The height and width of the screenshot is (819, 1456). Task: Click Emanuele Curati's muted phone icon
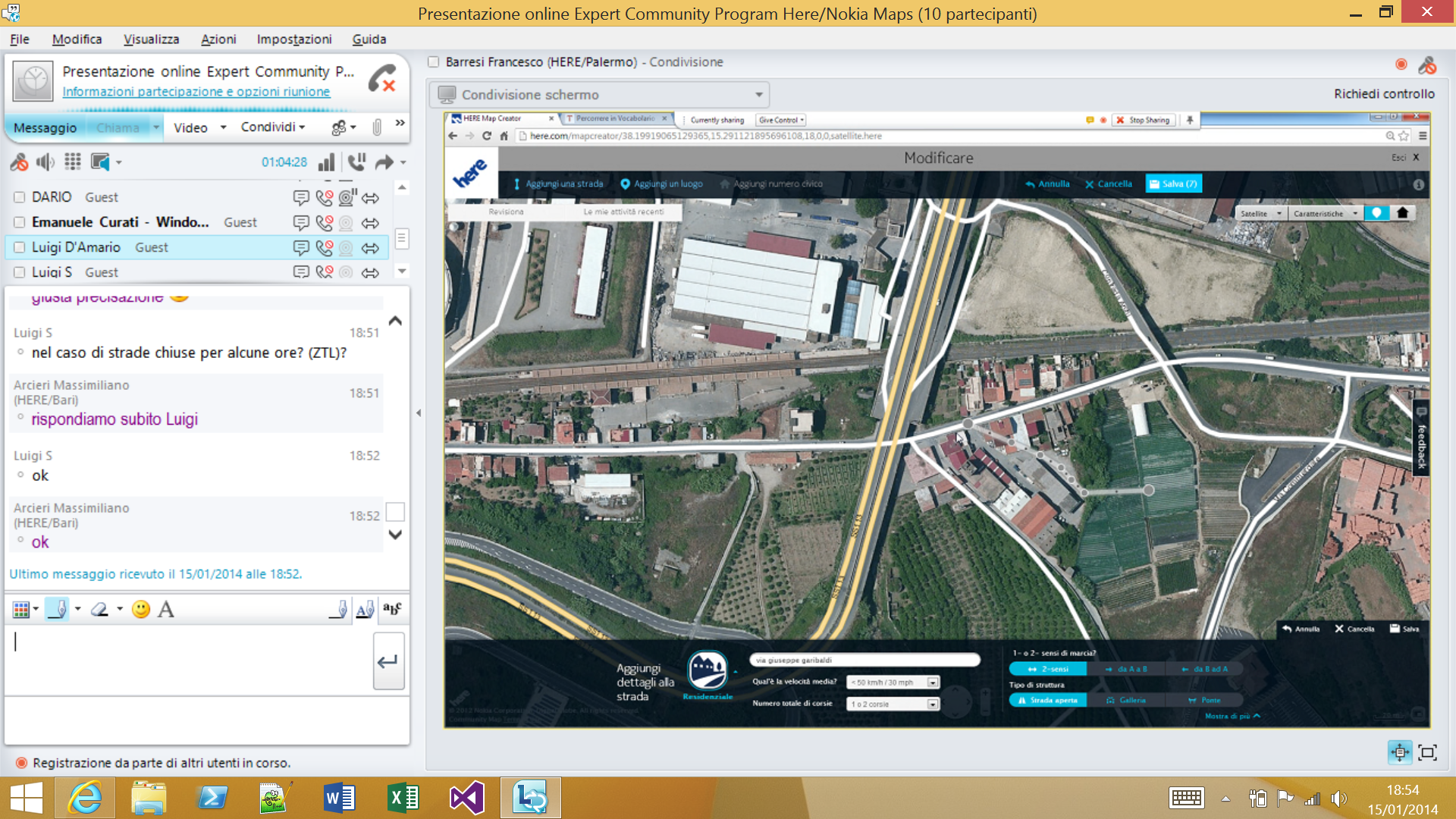pyautogui.click(x=325, y=223)
